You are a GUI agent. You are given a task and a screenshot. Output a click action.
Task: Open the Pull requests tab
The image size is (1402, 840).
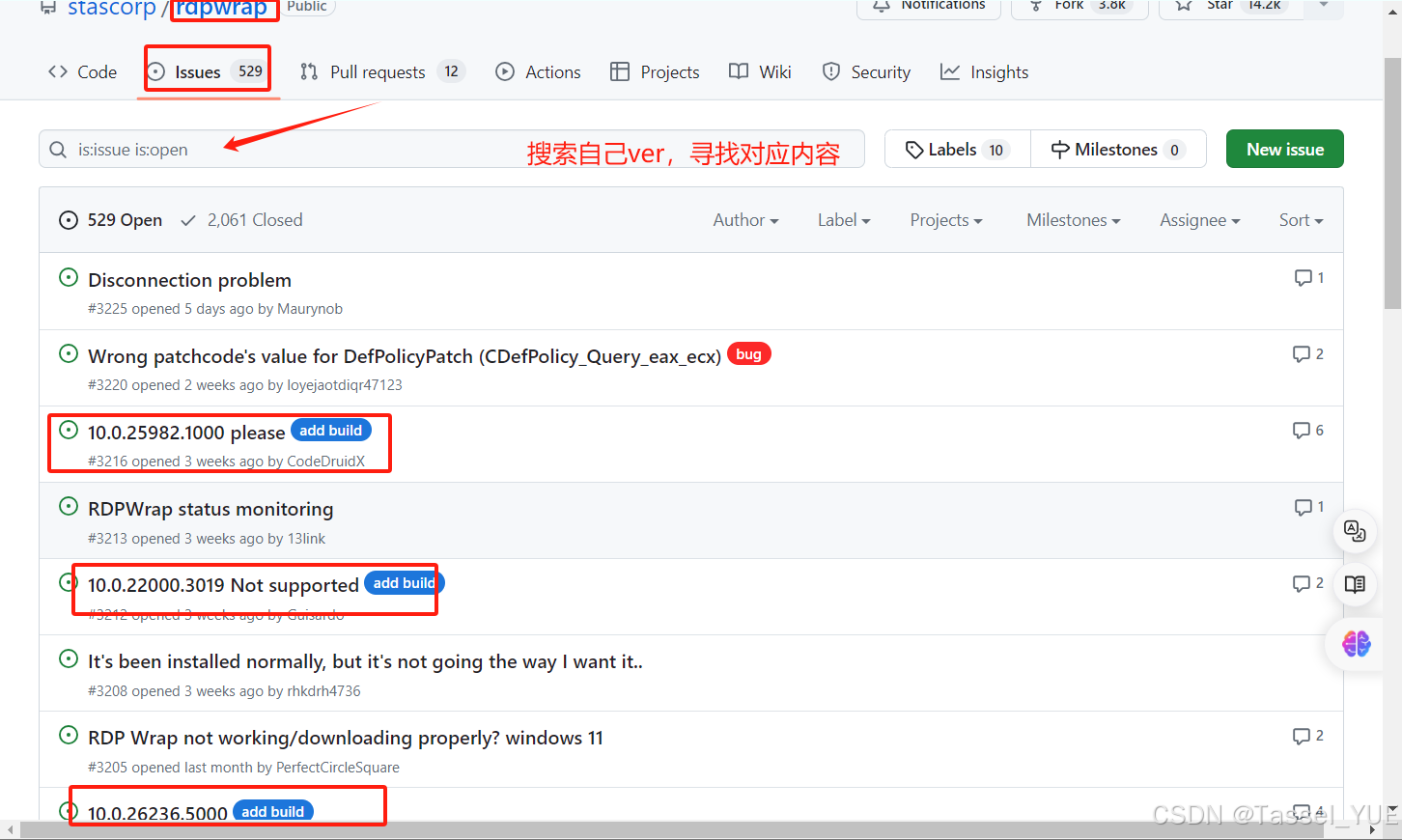pyautogui.click(x=382, y=72)
